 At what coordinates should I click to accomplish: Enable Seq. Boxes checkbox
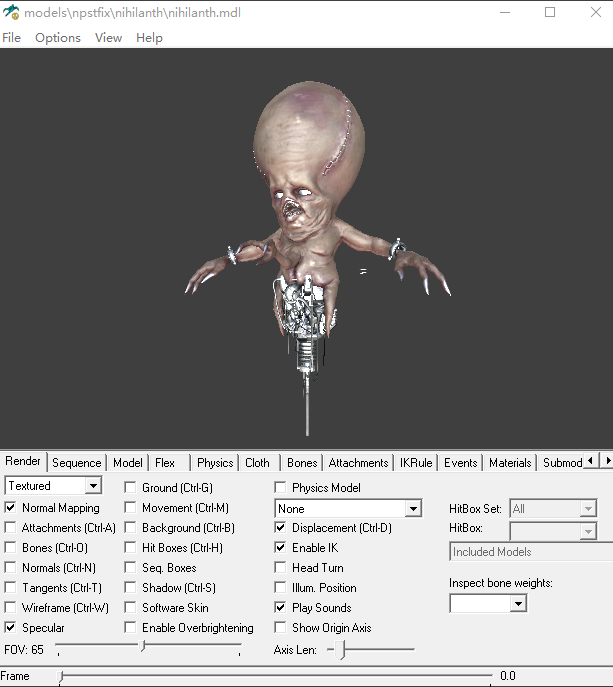click(x=130, y=567)
